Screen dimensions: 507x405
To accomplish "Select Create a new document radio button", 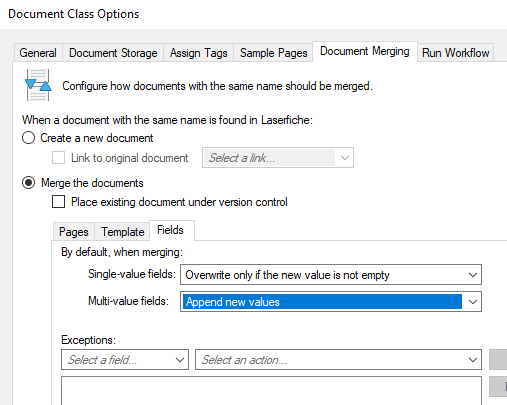I will (x=28, y=138).
